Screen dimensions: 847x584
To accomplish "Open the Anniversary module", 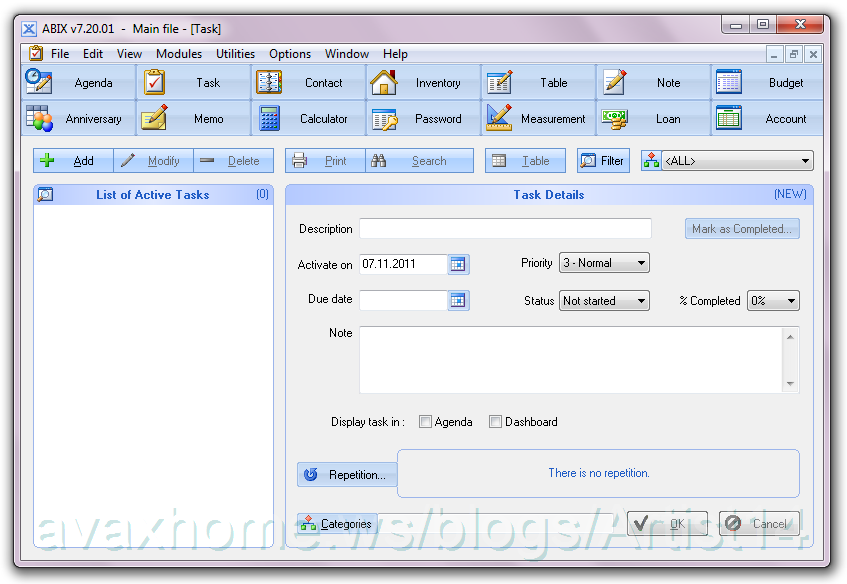I will point(78,118).
